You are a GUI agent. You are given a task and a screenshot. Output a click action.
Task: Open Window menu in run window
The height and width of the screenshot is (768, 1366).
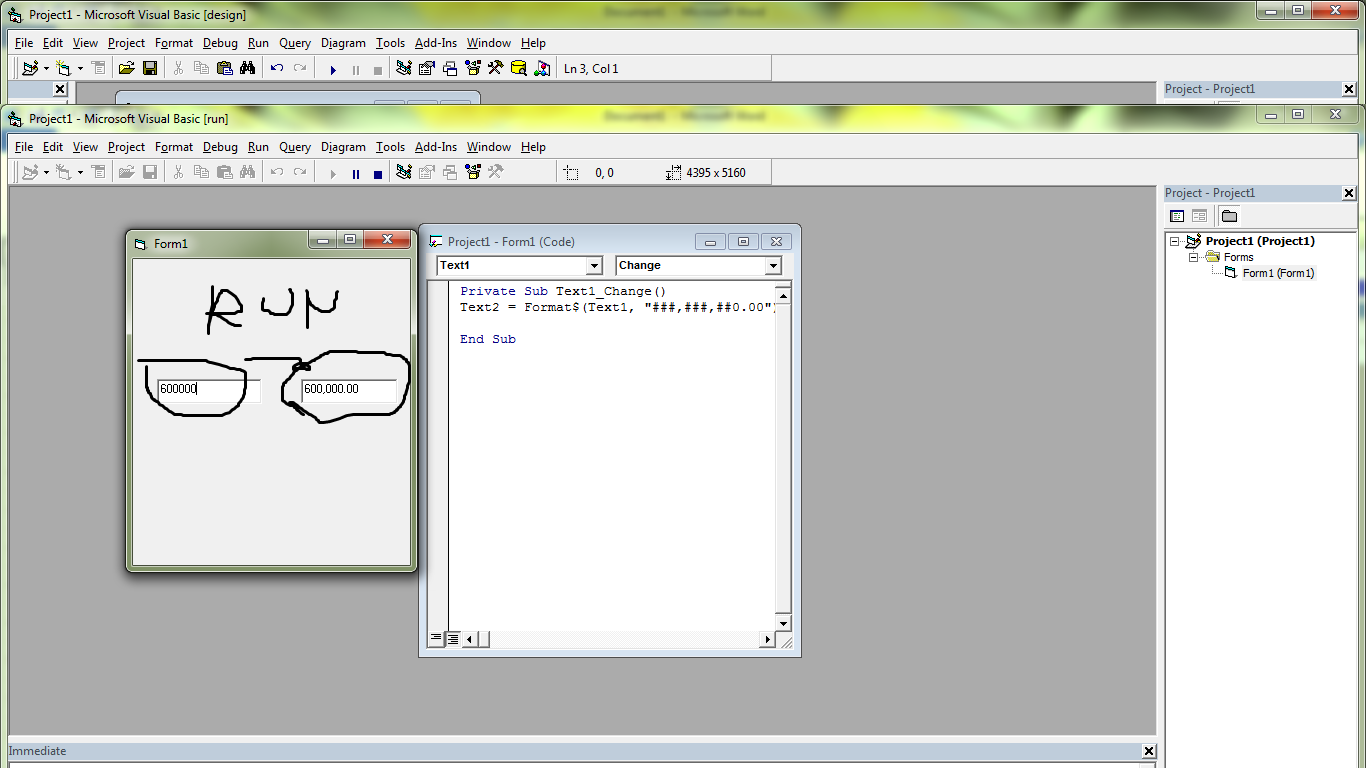click(489, 147)
